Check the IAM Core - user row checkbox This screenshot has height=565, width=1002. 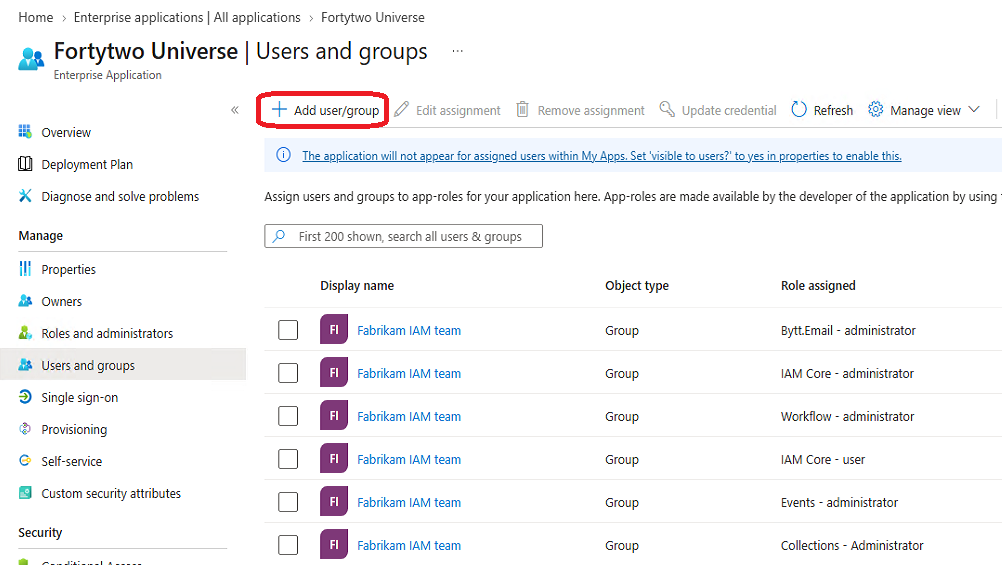point(288,459)
